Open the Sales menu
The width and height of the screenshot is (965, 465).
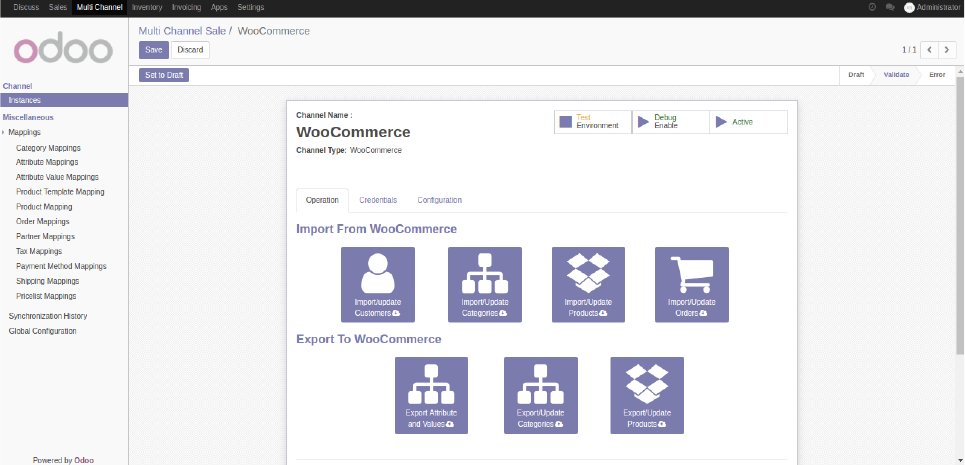coord(58,7)
